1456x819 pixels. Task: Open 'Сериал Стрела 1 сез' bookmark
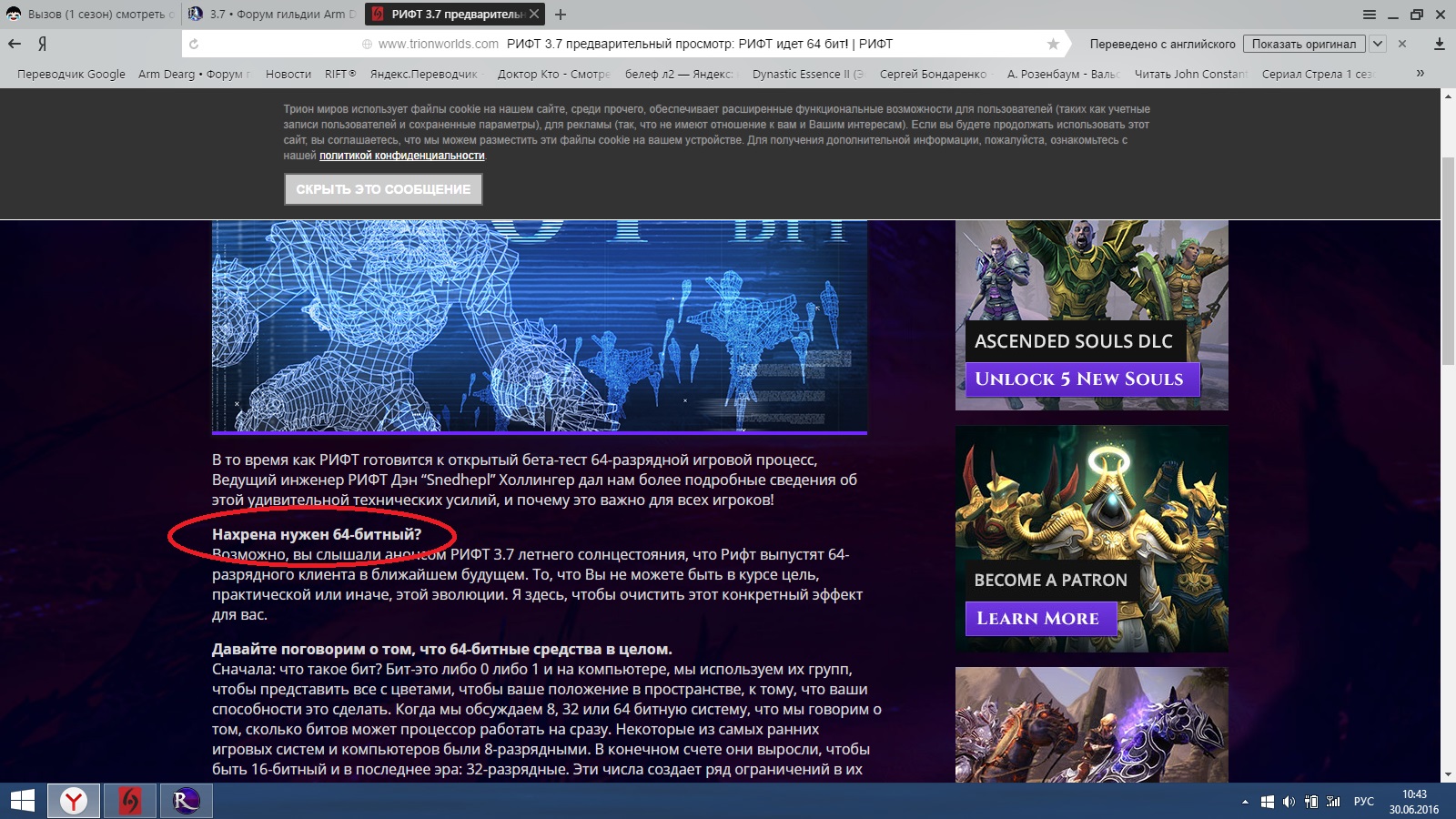click(x=1317, y=74)
